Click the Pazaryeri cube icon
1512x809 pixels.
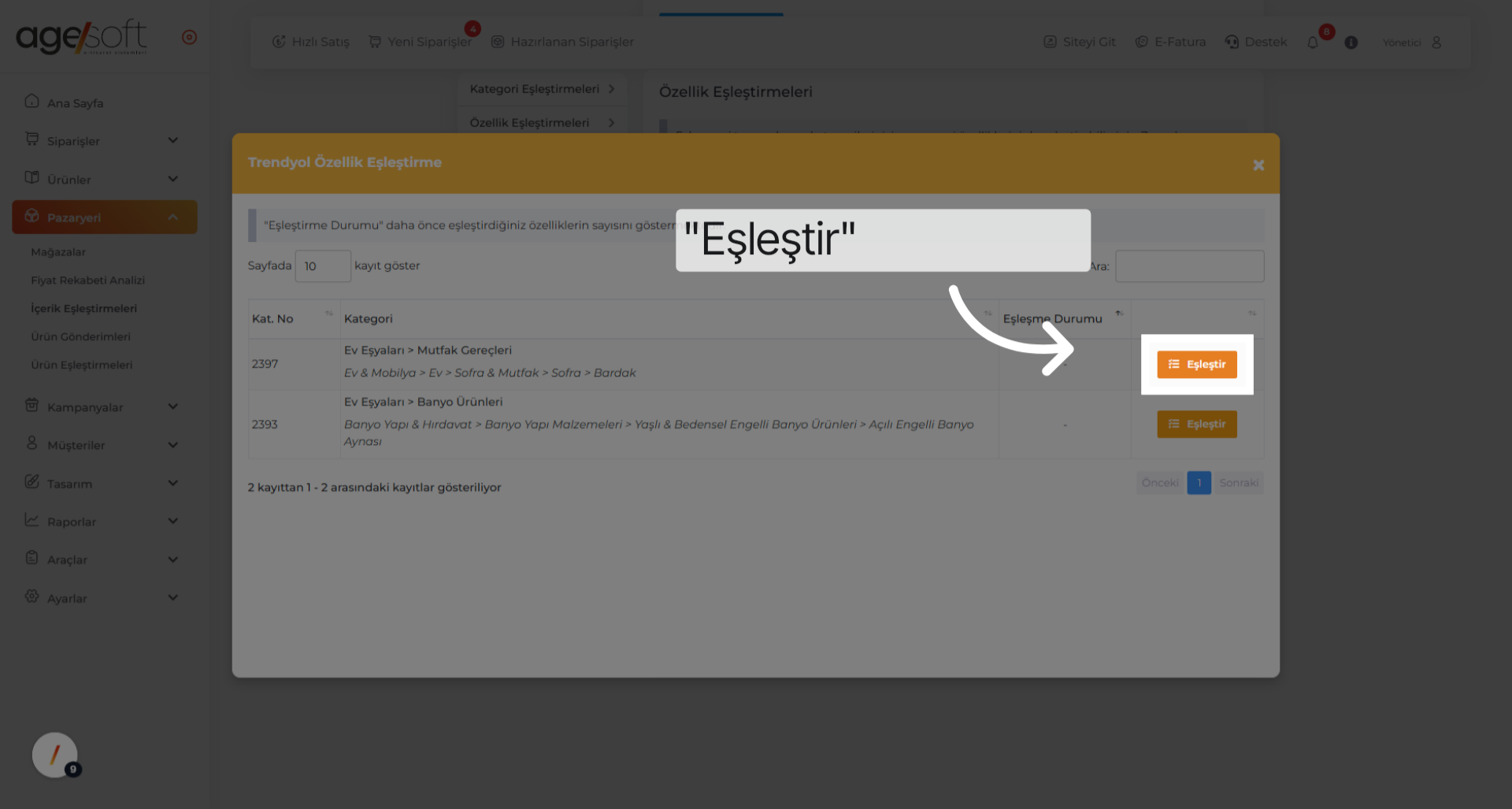click(x=31, y=216)
